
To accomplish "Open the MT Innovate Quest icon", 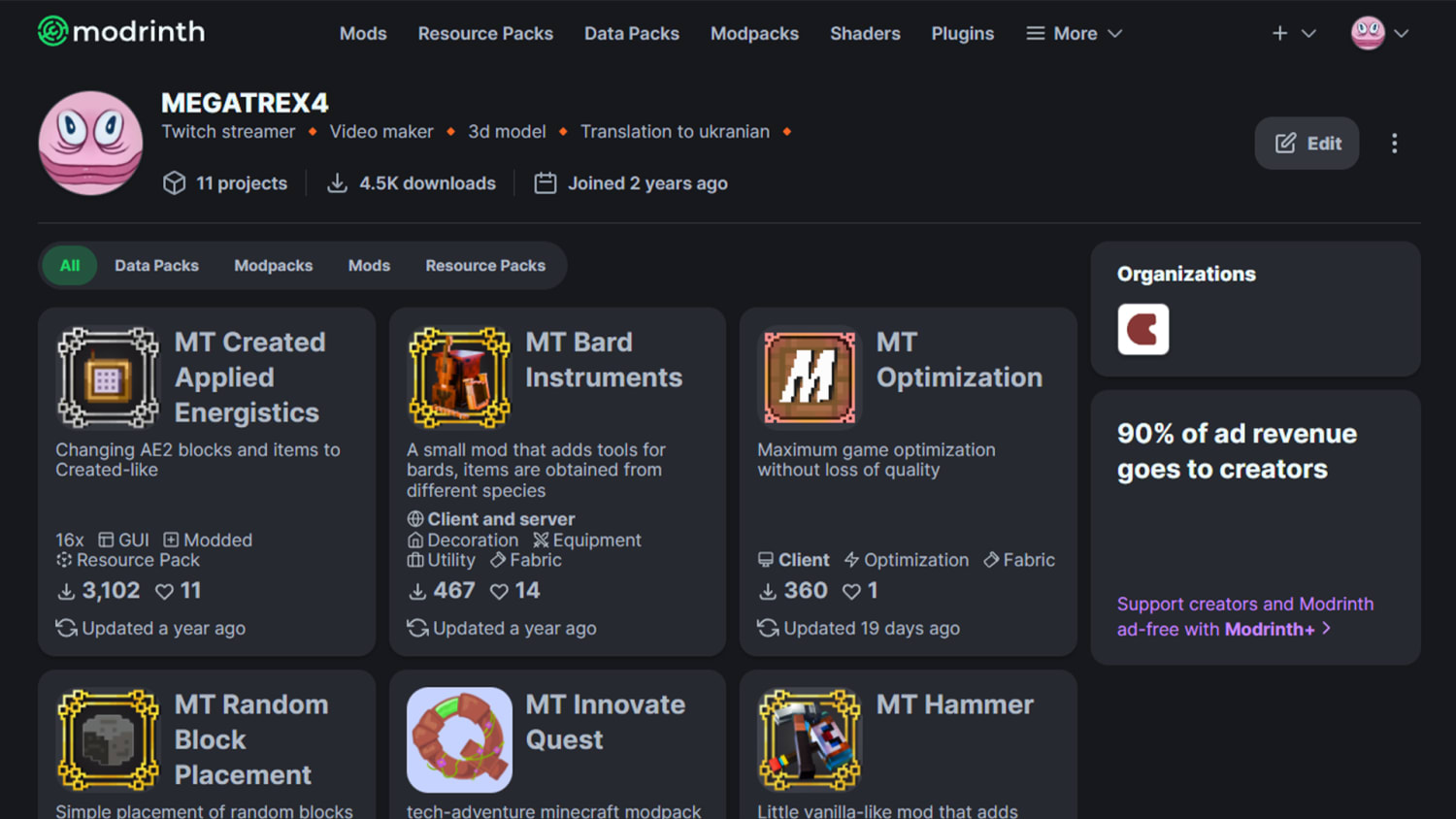I will [459, 739].
